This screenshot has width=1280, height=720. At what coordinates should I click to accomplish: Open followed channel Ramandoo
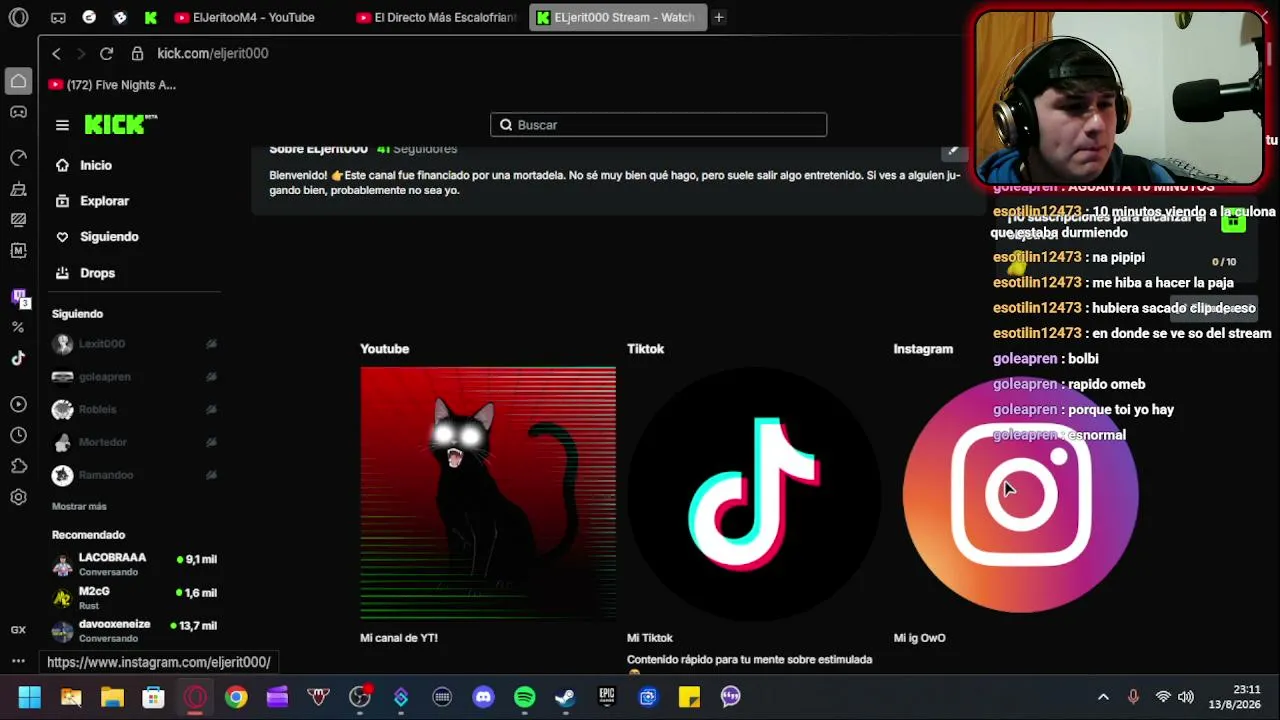tap(135, 475)
